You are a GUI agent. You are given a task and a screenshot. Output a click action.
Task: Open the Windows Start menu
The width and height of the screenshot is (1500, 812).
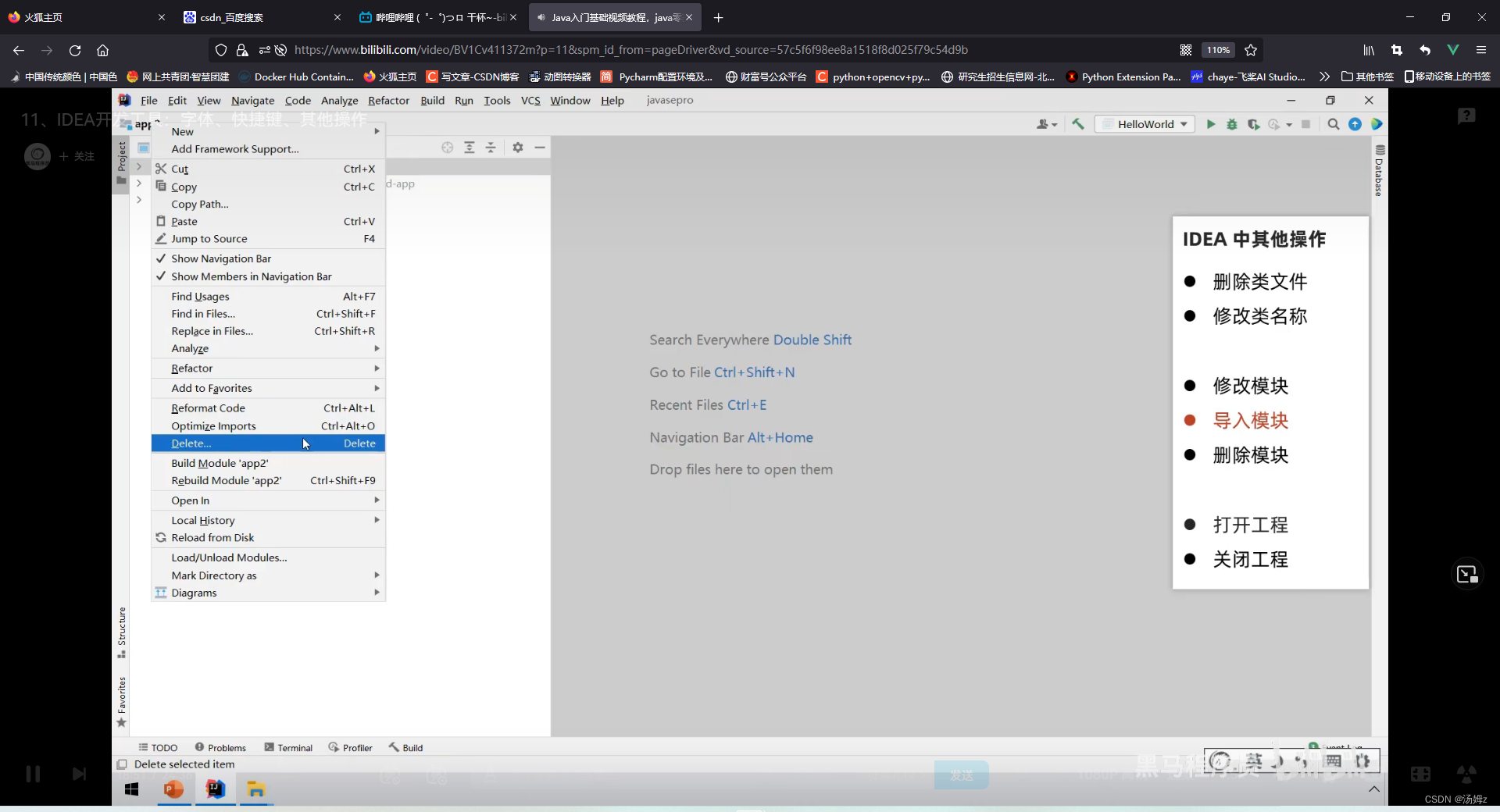pyautogui.click(x=132, y=789)
